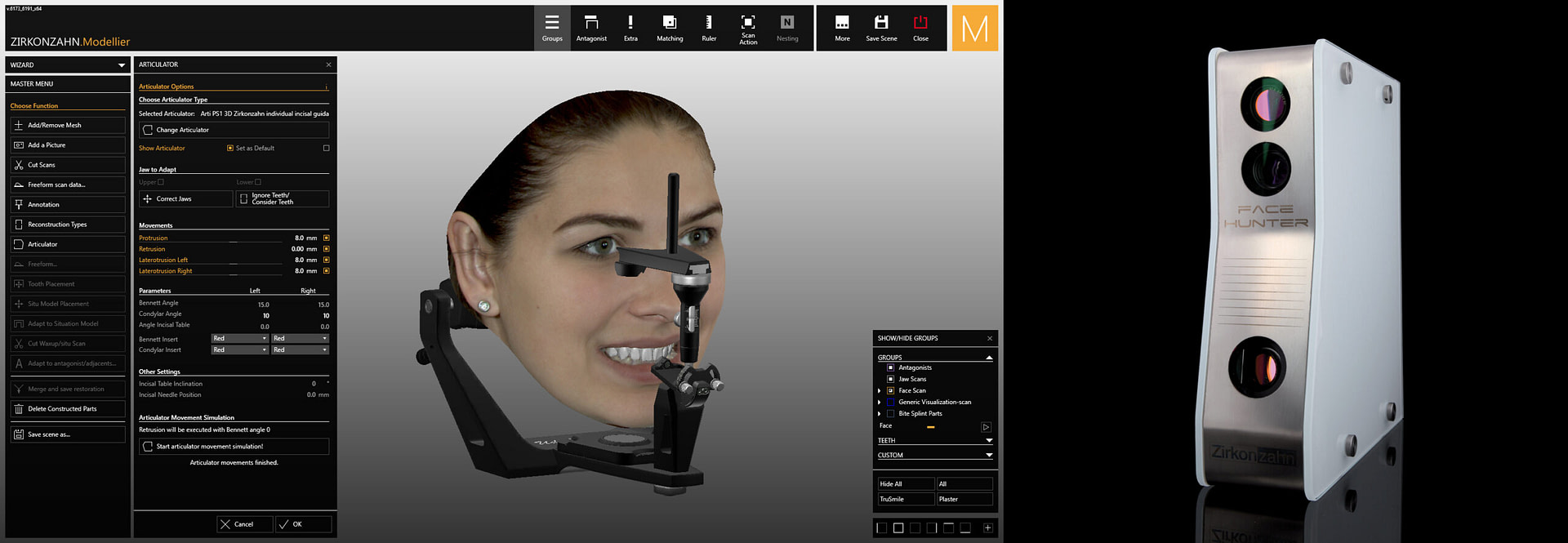This screenshot has height=543, width=1568.
Task: Select the front view square icon
Action: tap(898, 528)
